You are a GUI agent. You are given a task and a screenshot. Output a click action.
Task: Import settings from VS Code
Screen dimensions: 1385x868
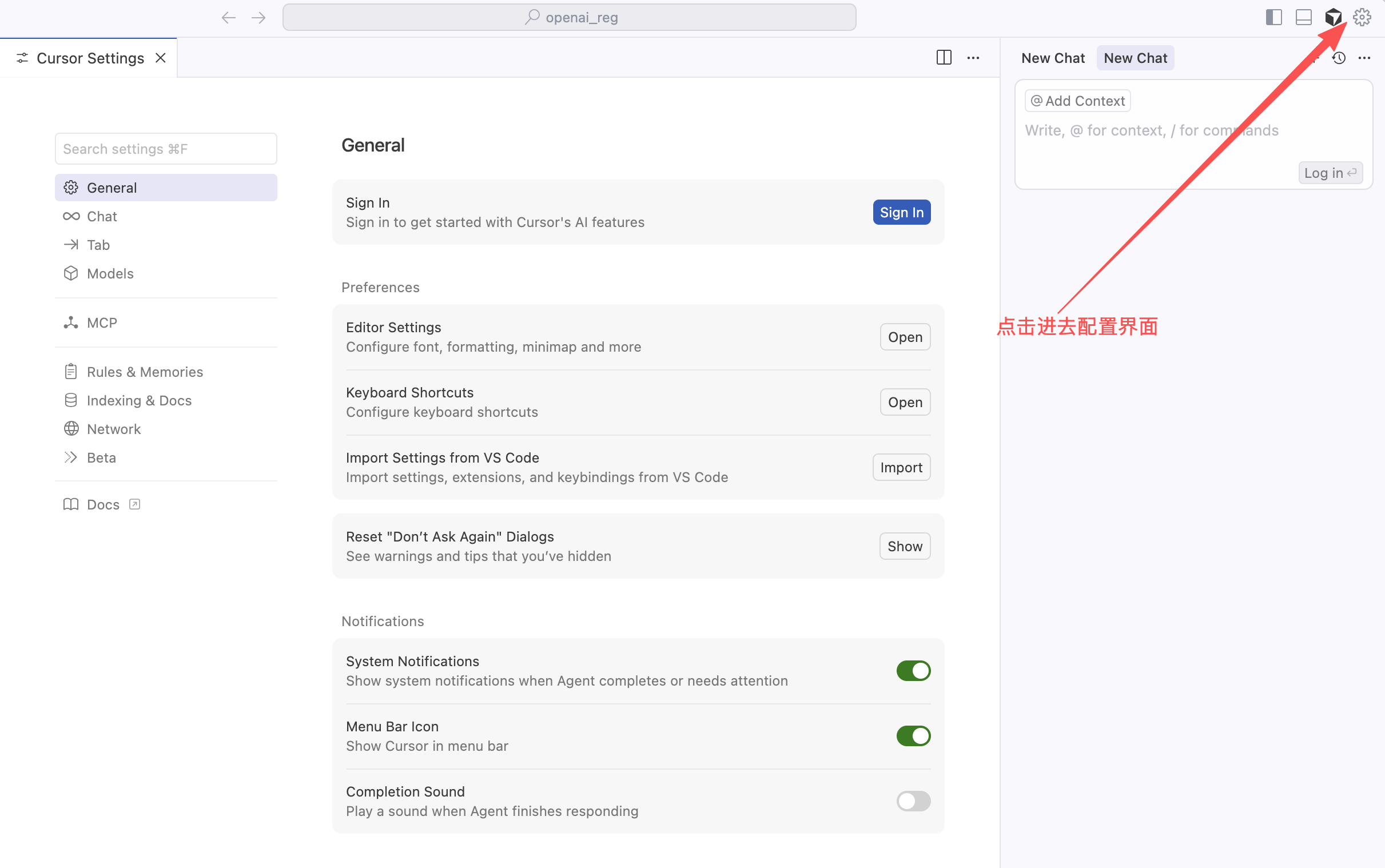[x=901, y=467]
